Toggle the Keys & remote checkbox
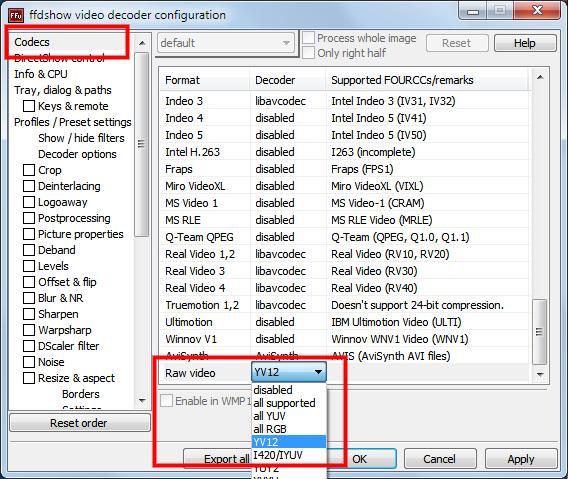Screen dimensions: 568x479 [29, 106]
